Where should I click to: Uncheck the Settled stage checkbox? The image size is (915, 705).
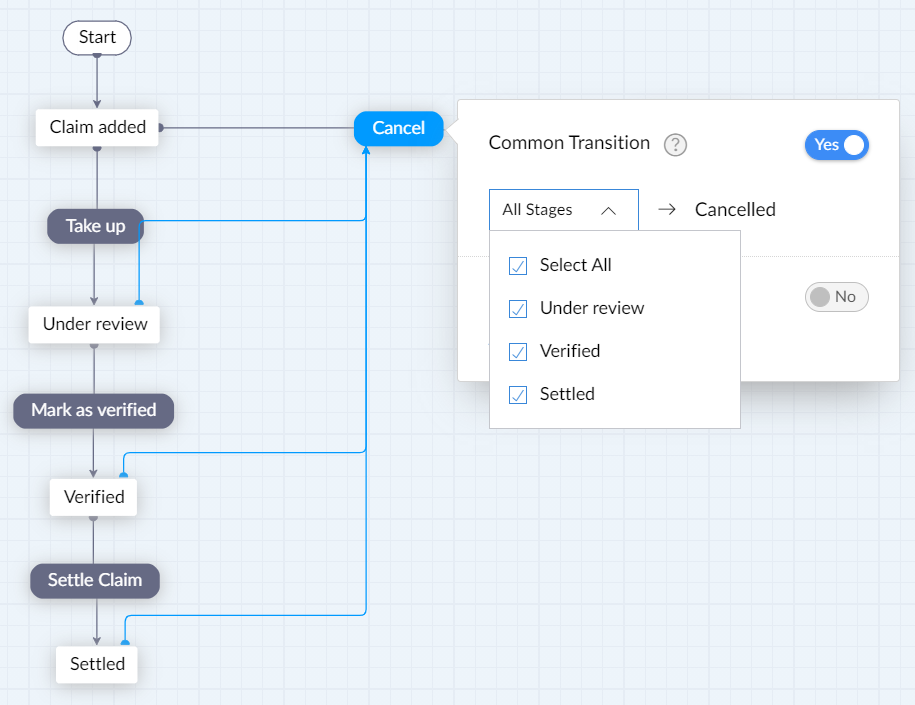(518, 395)
